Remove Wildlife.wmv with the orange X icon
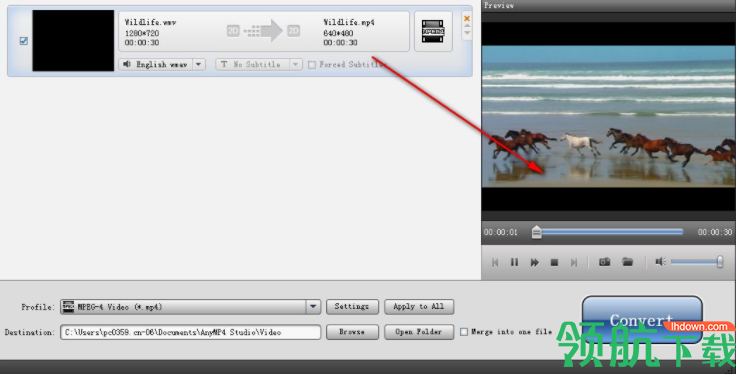Screen dimensions: 736x374 coord(467,19)
